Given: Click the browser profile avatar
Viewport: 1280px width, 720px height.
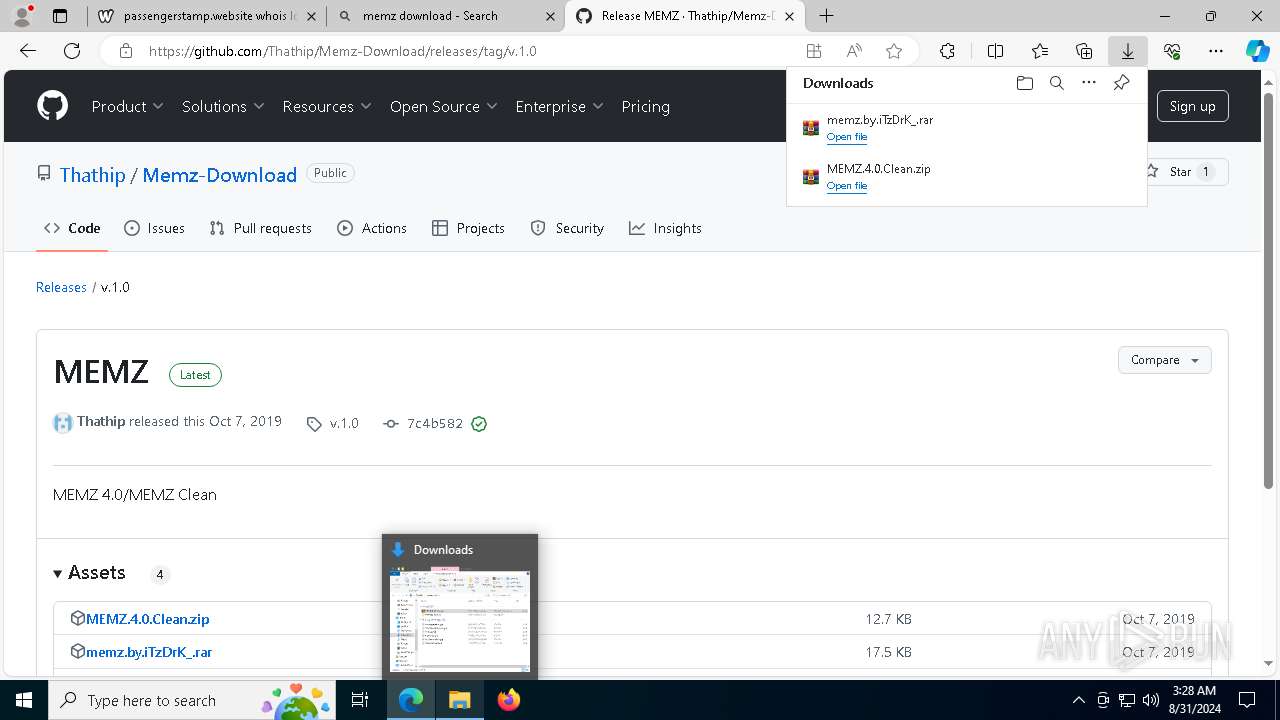Looking at the screenshot, I should click(22, 16).
